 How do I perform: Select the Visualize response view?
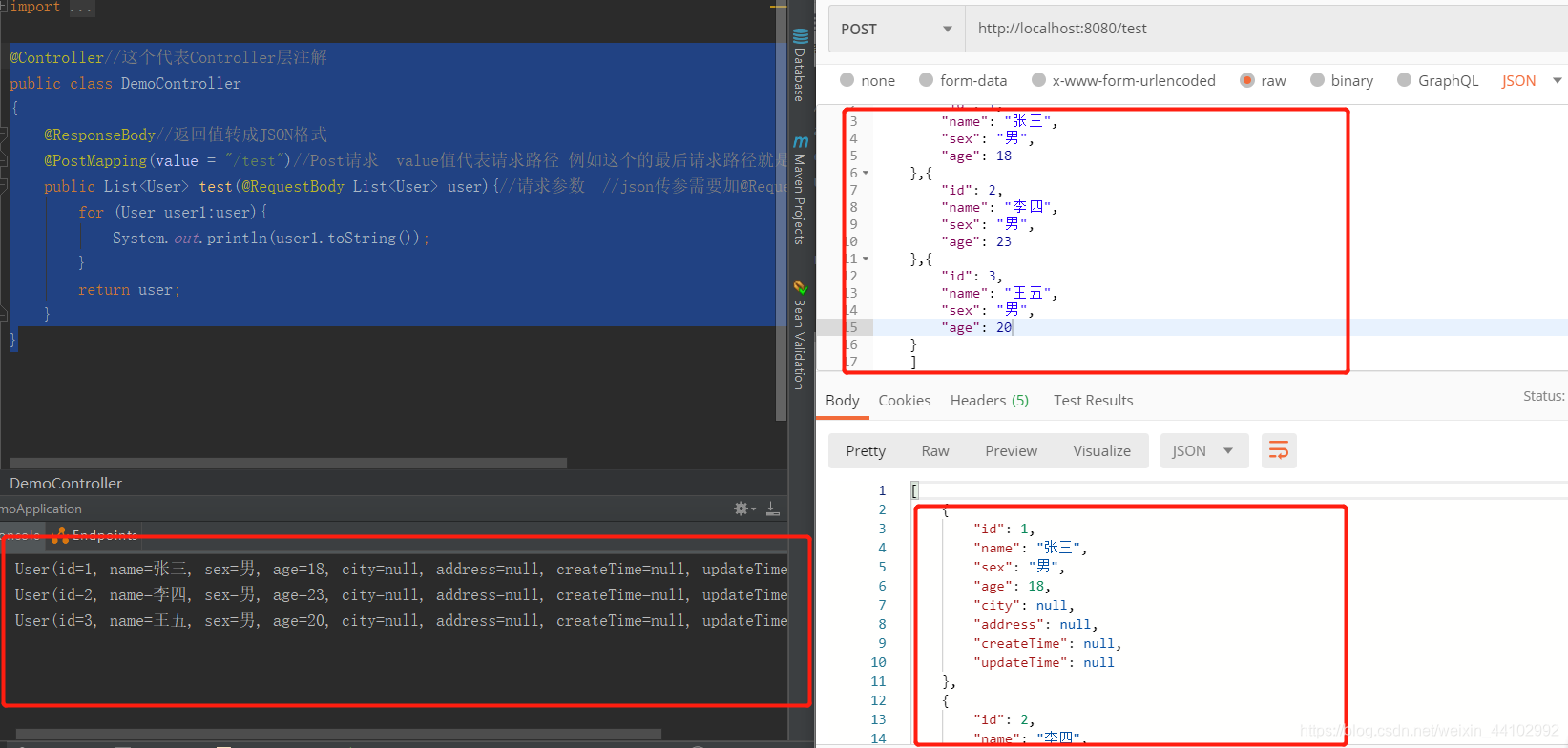[x=1102, y=451]
